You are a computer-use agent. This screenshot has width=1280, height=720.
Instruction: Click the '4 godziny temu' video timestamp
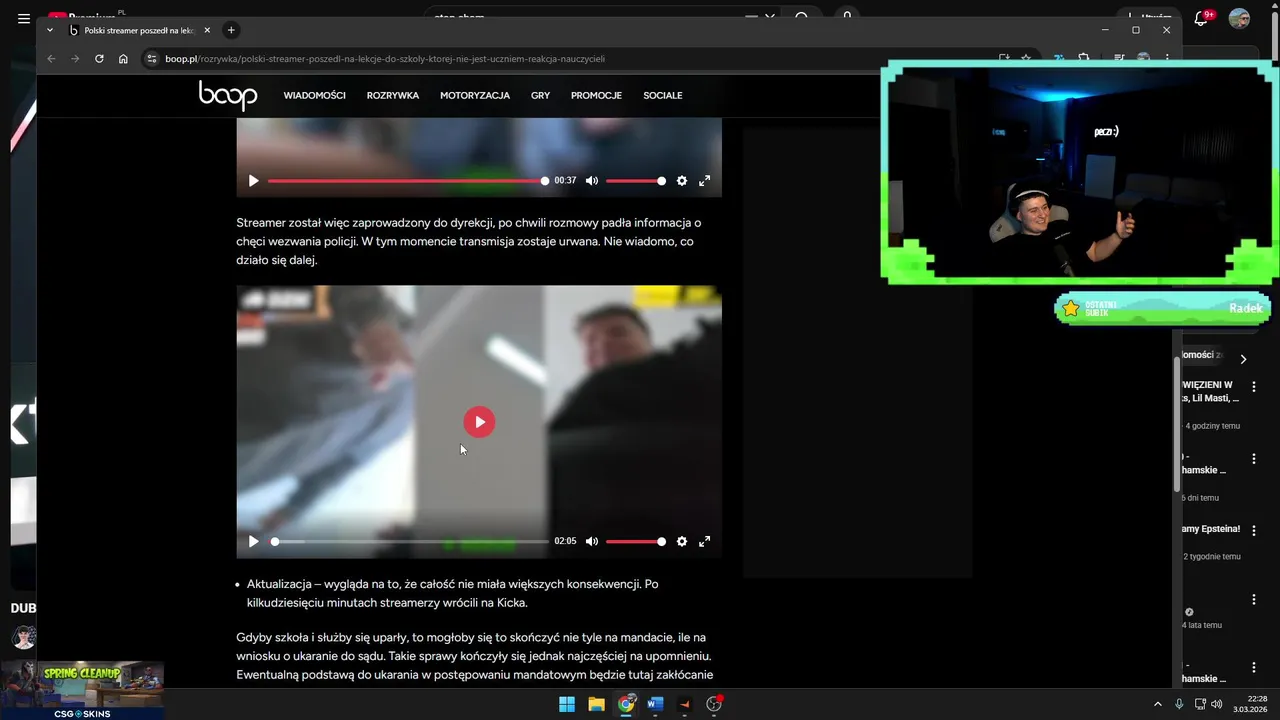pyautogui.click(x=1212, y=426)
